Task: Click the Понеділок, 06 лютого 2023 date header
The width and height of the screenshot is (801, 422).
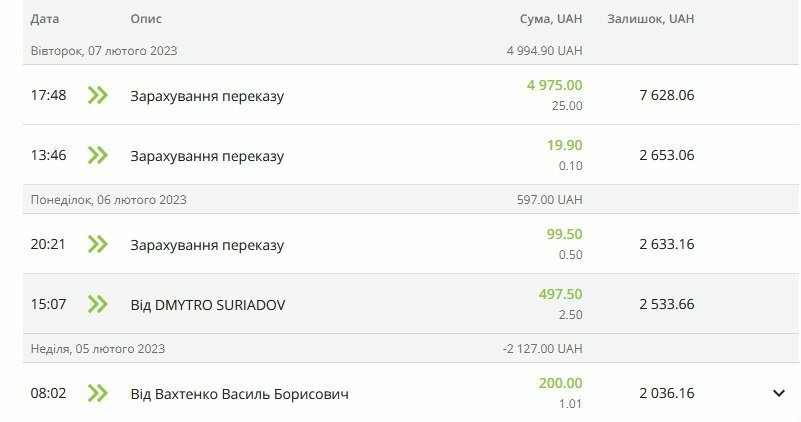Action: pos(108,200)
